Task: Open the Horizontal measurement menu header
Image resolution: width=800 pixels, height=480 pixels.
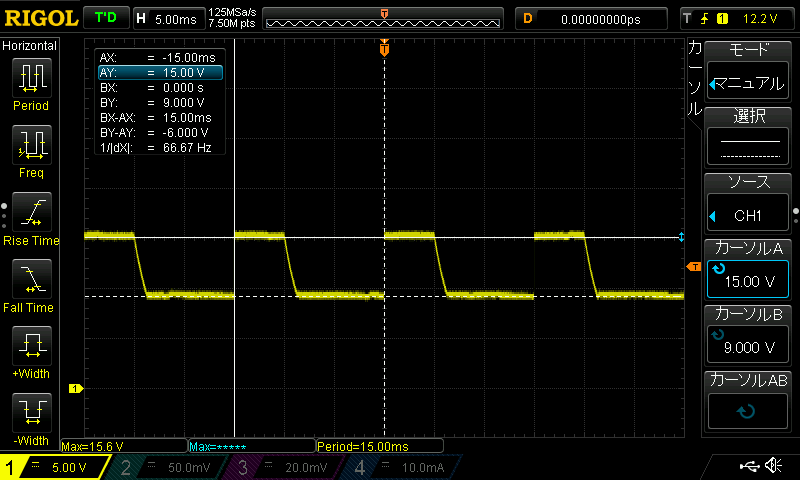Action: (30, 46)
